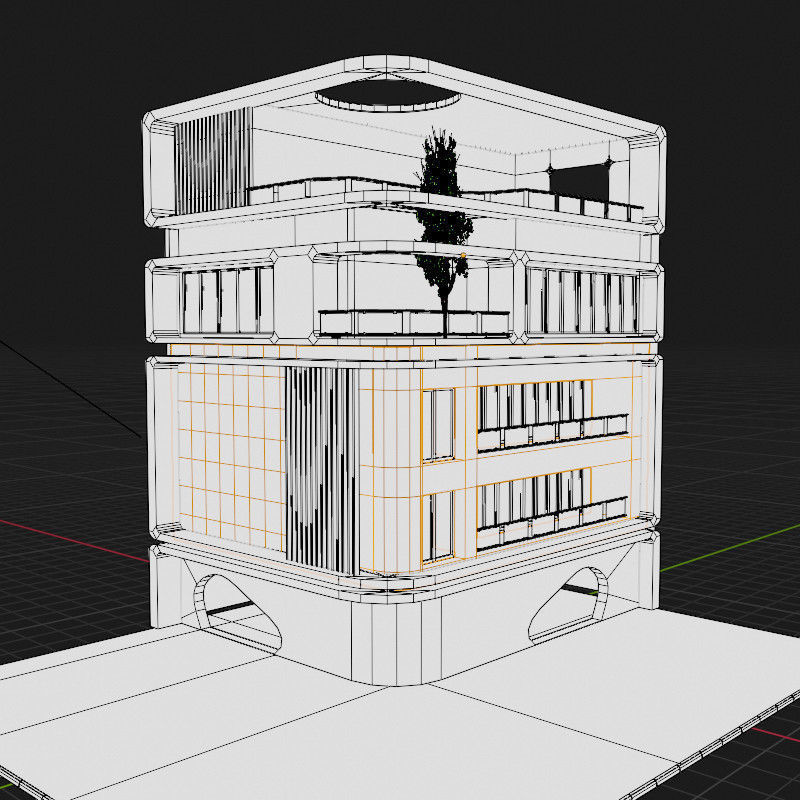Select the white ground plane under the building

click(x=400, y=714)
